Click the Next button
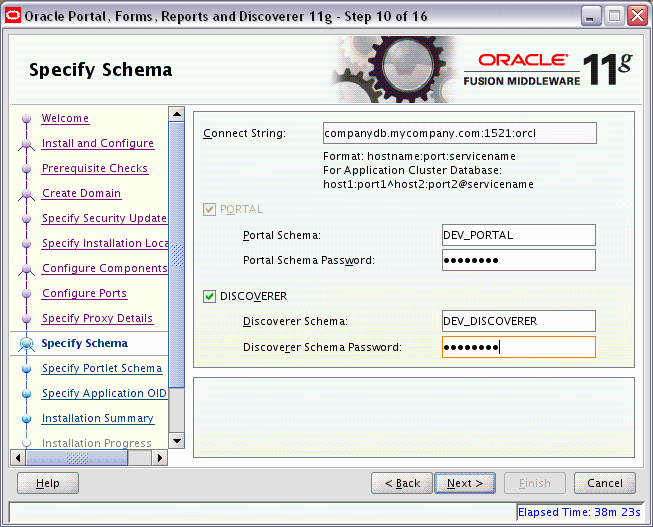 point(465,483)
